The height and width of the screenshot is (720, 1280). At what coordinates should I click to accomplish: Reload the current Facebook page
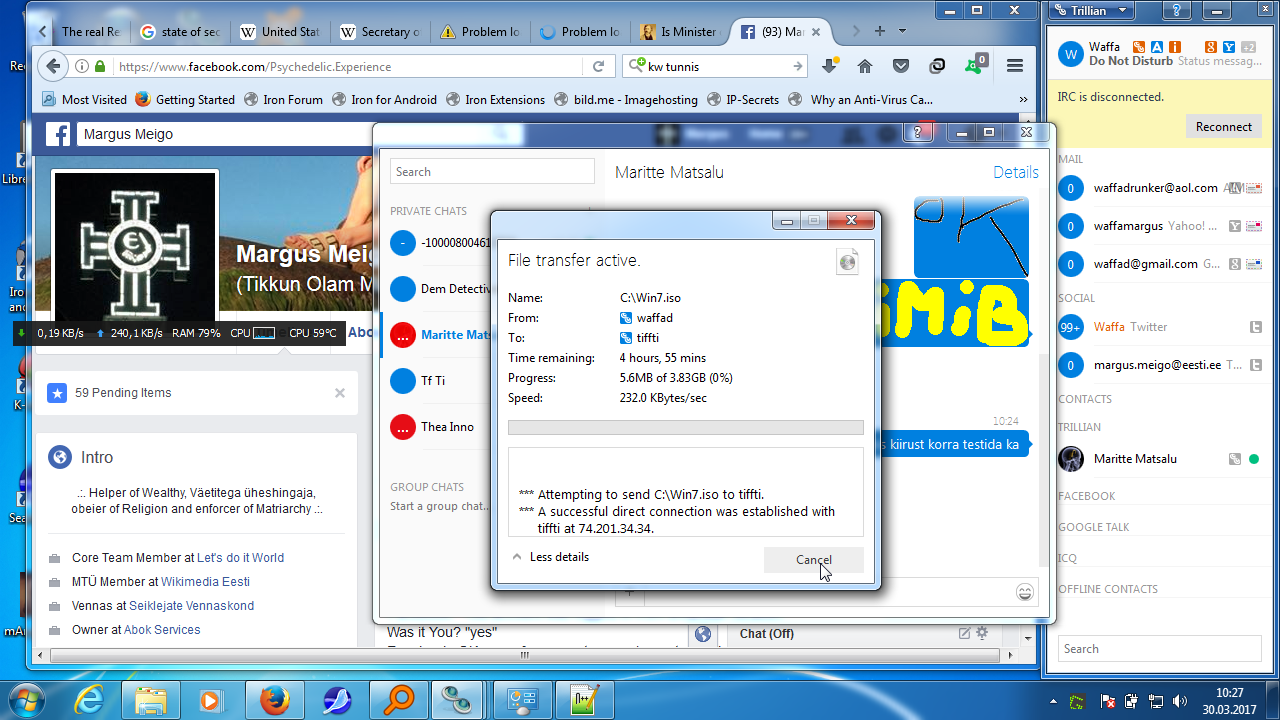(598, 67)
